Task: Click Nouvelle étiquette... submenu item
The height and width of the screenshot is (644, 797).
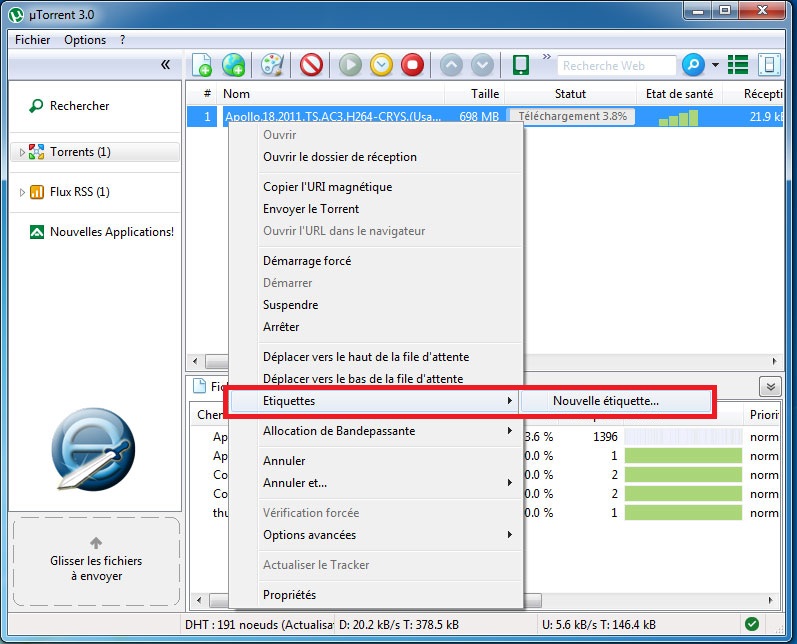Action: point(616,401)
